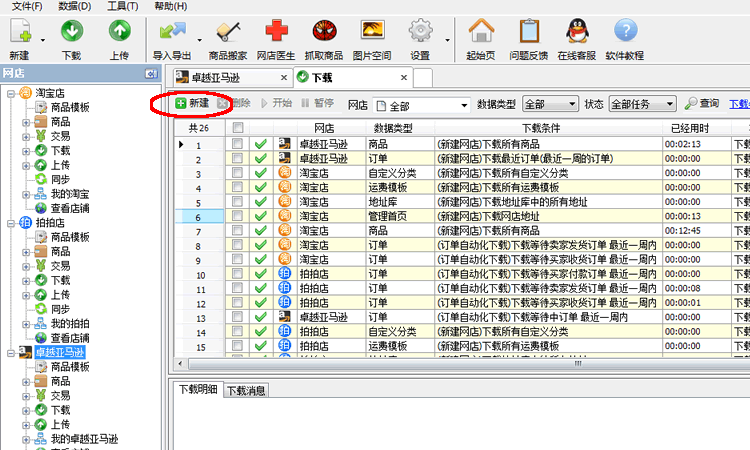Viewport: 750px width, 450px height.
Task: Check the checkbox in row 6
Action: pos(237,216)
